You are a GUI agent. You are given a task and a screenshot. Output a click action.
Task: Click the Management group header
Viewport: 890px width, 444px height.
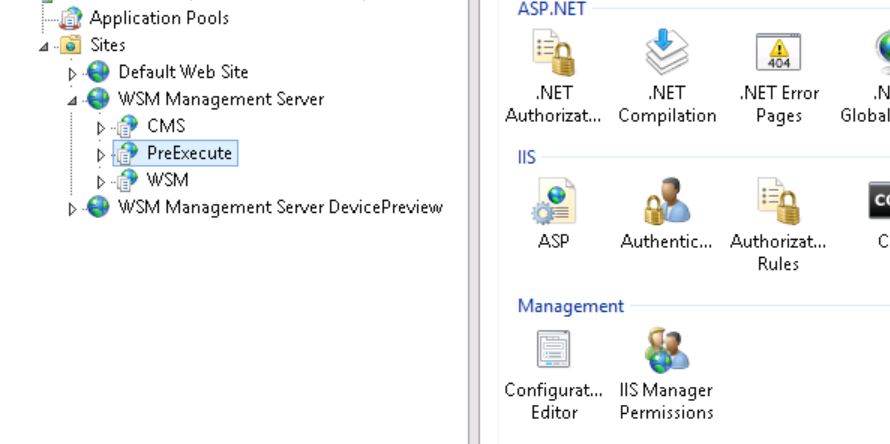[x=570, y=306]
